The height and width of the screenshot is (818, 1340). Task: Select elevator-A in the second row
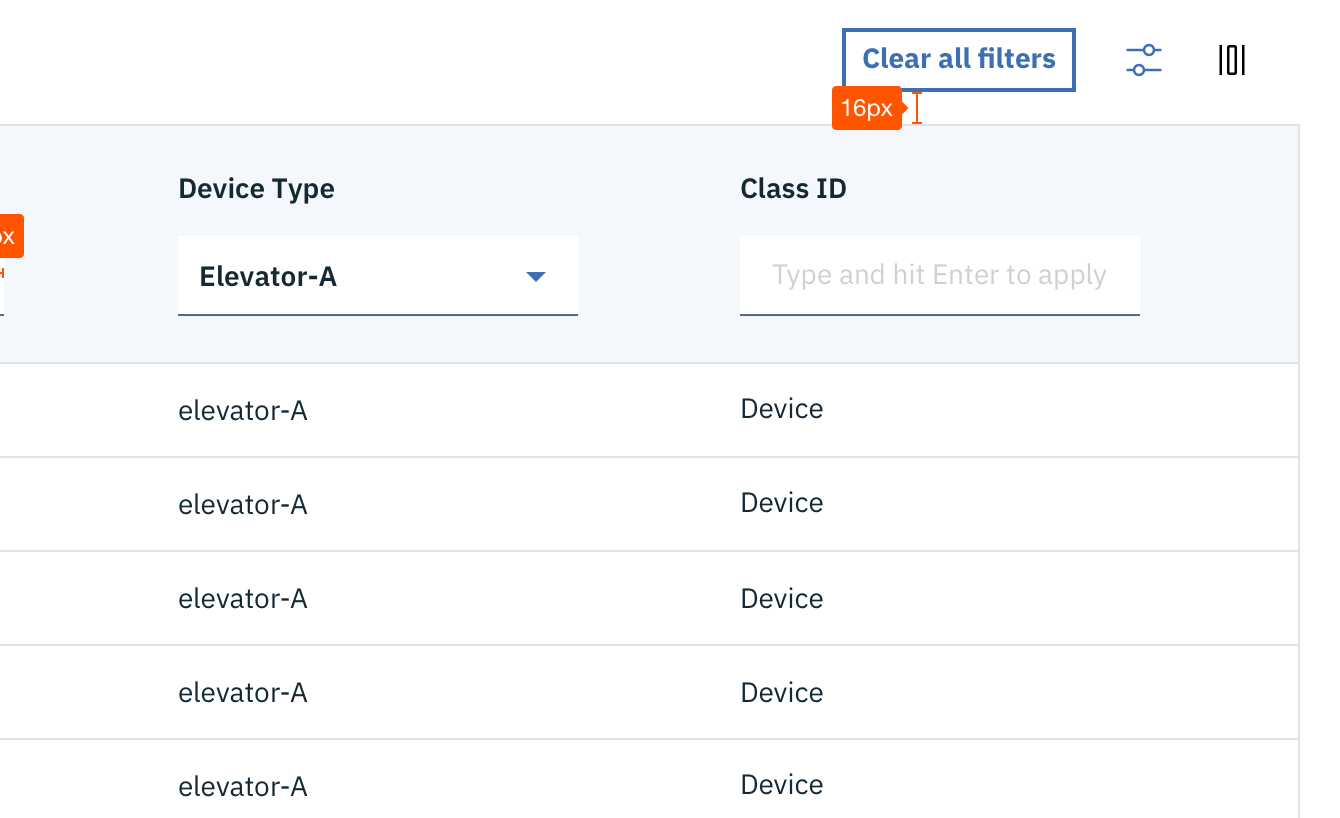(x=242, y=504)
